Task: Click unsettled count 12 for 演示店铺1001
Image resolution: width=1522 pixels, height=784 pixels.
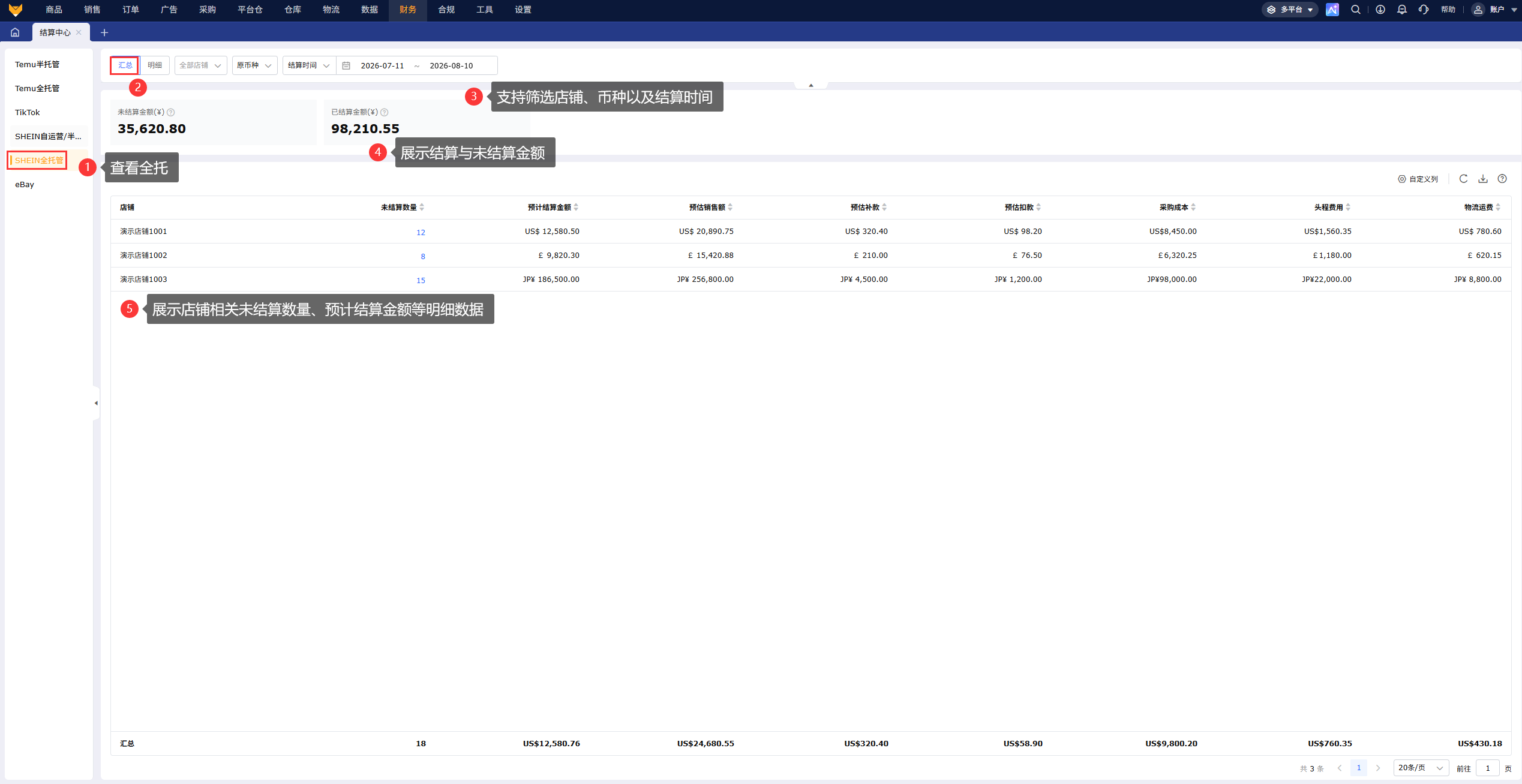Action: [421, 232]
